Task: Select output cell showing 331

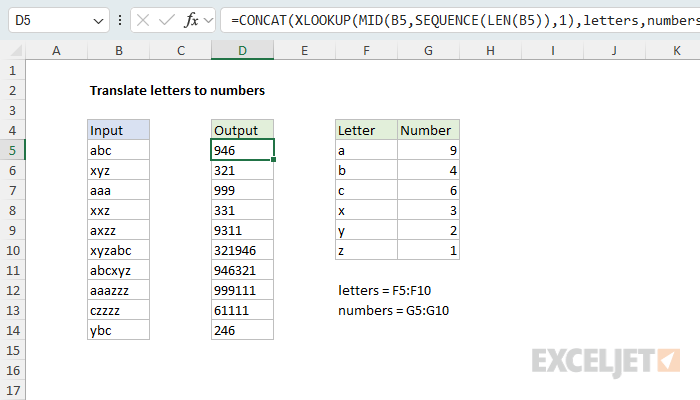Action: (x=242, y=210)
